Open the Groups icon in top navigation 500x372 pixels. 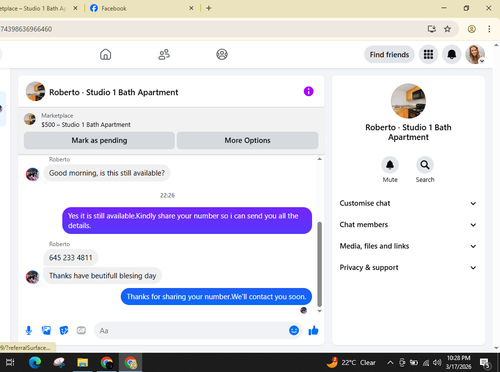(x=222, y=54)
